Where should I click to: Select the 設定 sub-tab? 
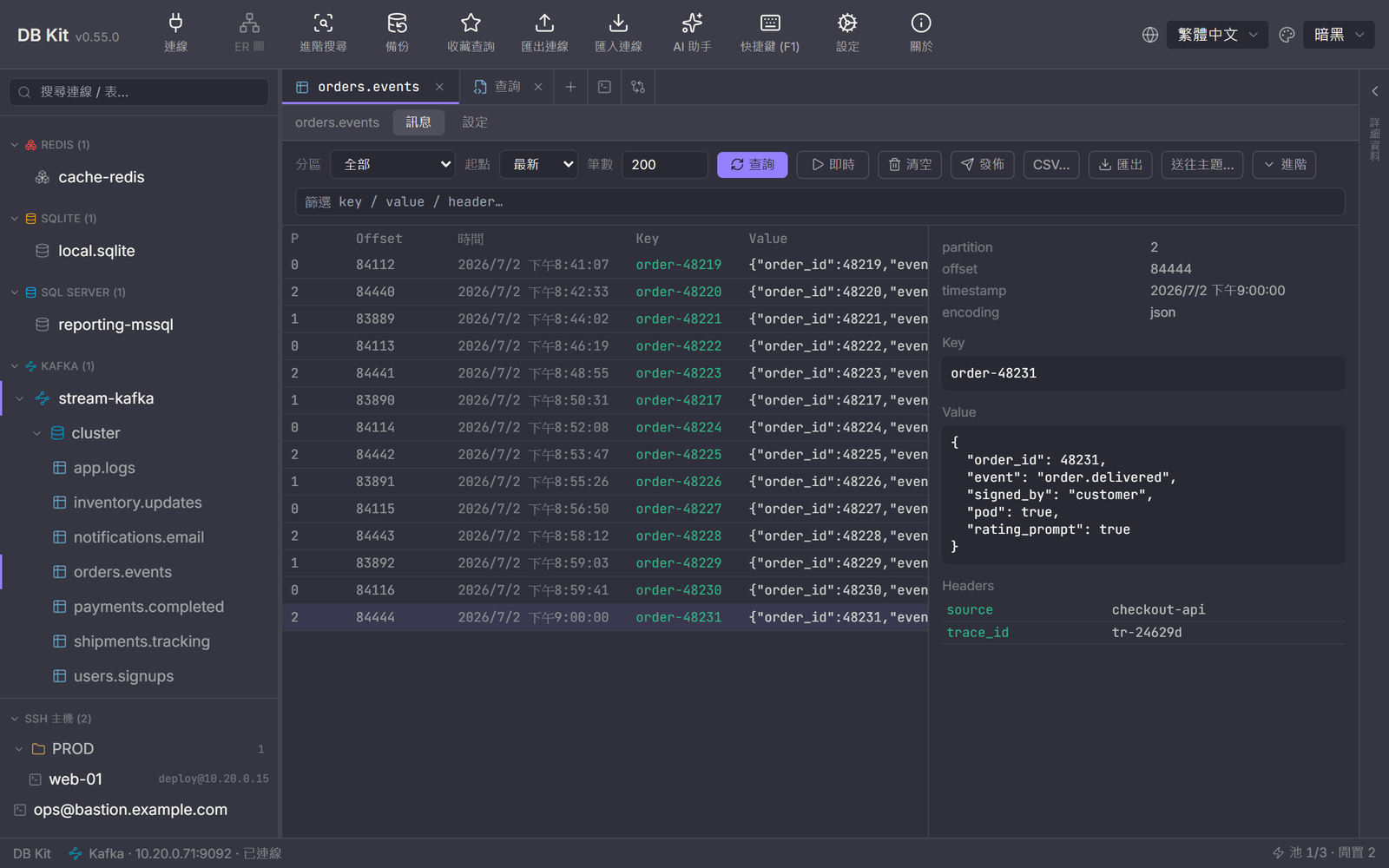point(475,122)
